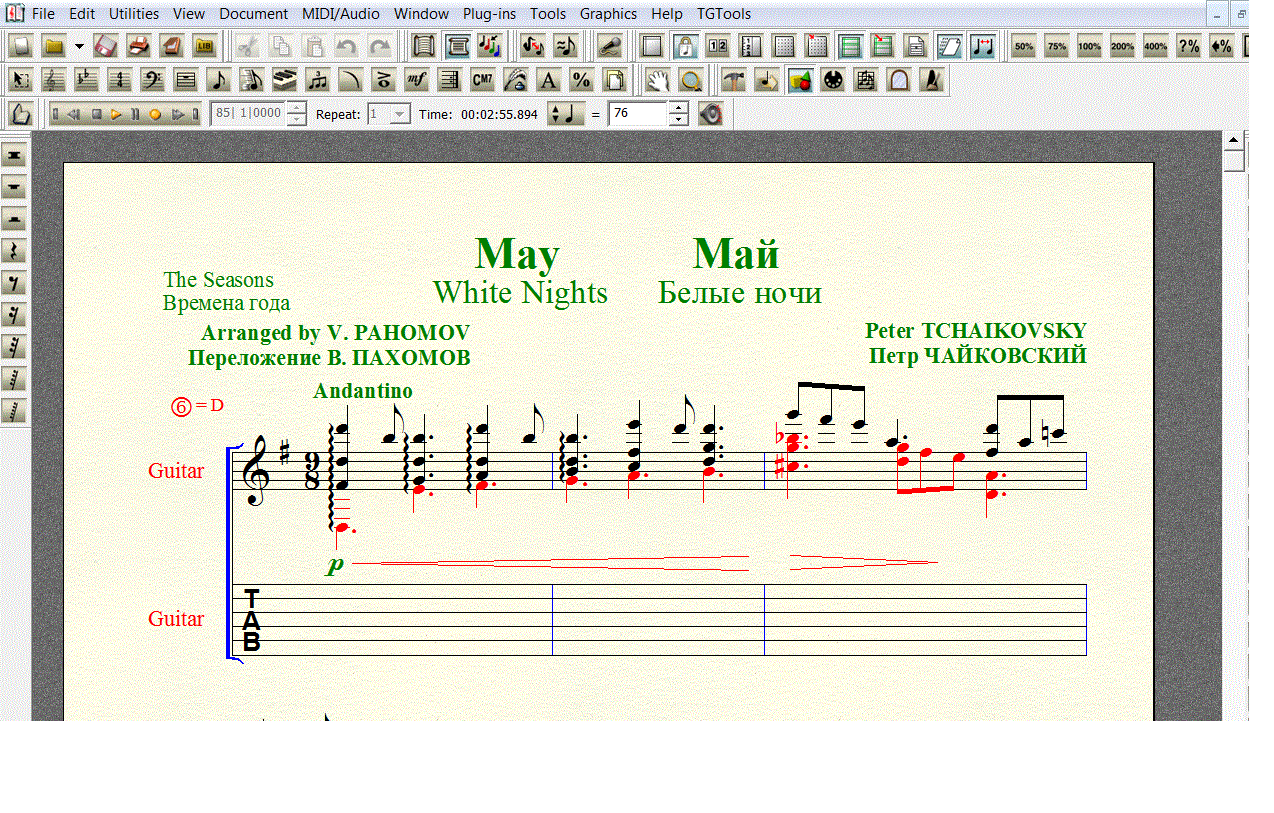Image resolution: width=1274 pixels, height=813 pixels.
Task: Expand the Open file dropdown arrow
Action: pyautogui.click(x=79, y=46)
